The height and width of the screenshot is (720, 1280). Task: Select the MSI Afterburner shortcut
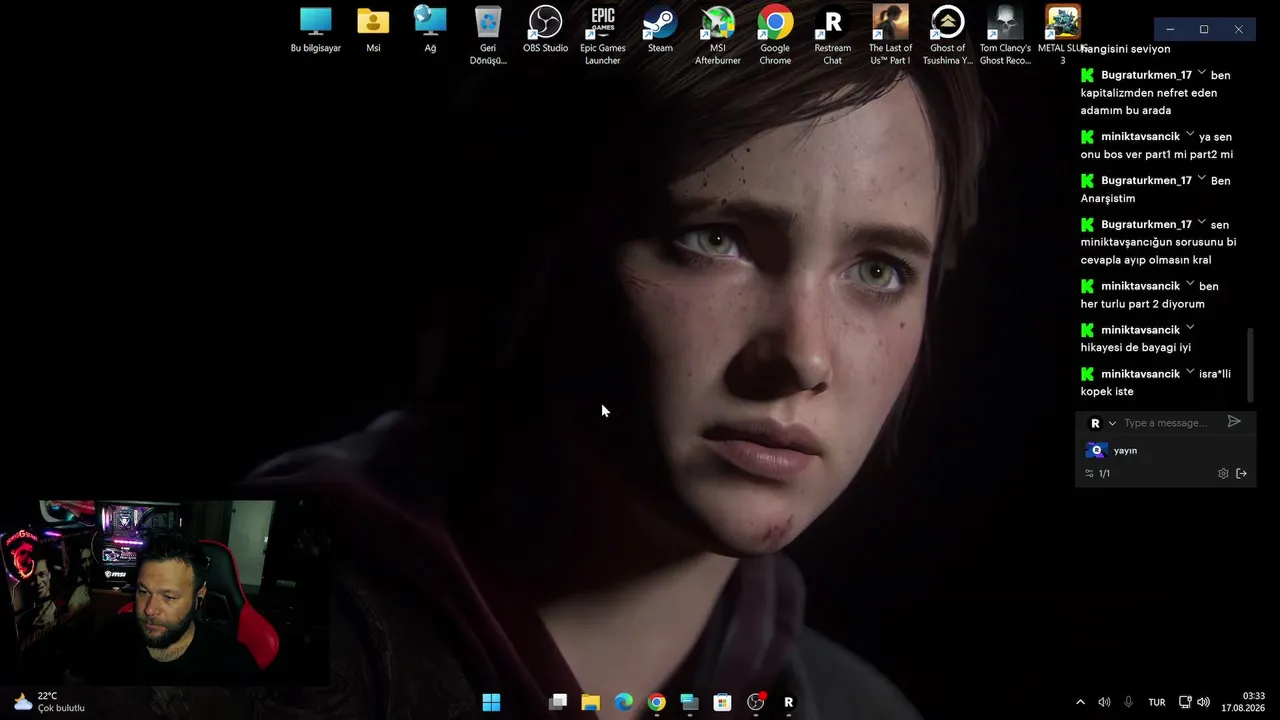(x=718, y=35)
